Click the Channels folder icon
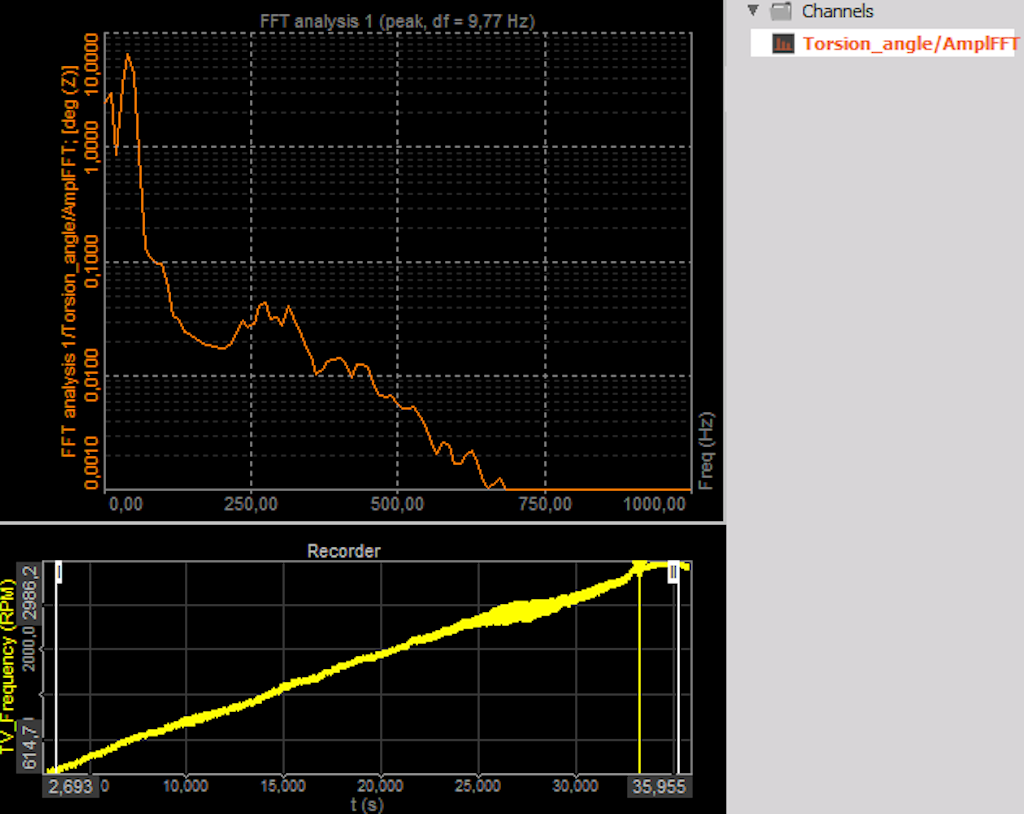 pos(781,10)
